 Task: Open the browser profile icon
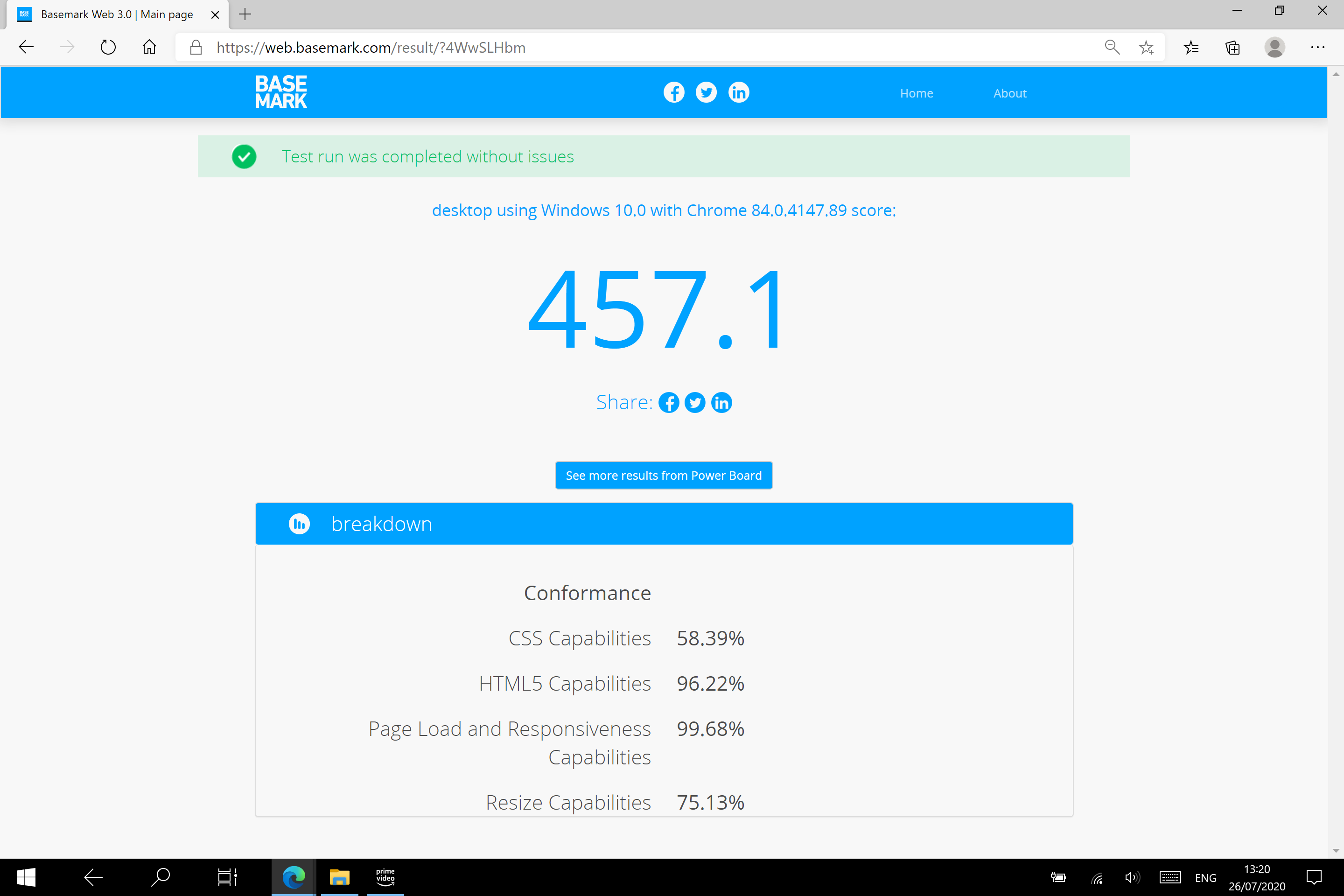[1275, 47]
